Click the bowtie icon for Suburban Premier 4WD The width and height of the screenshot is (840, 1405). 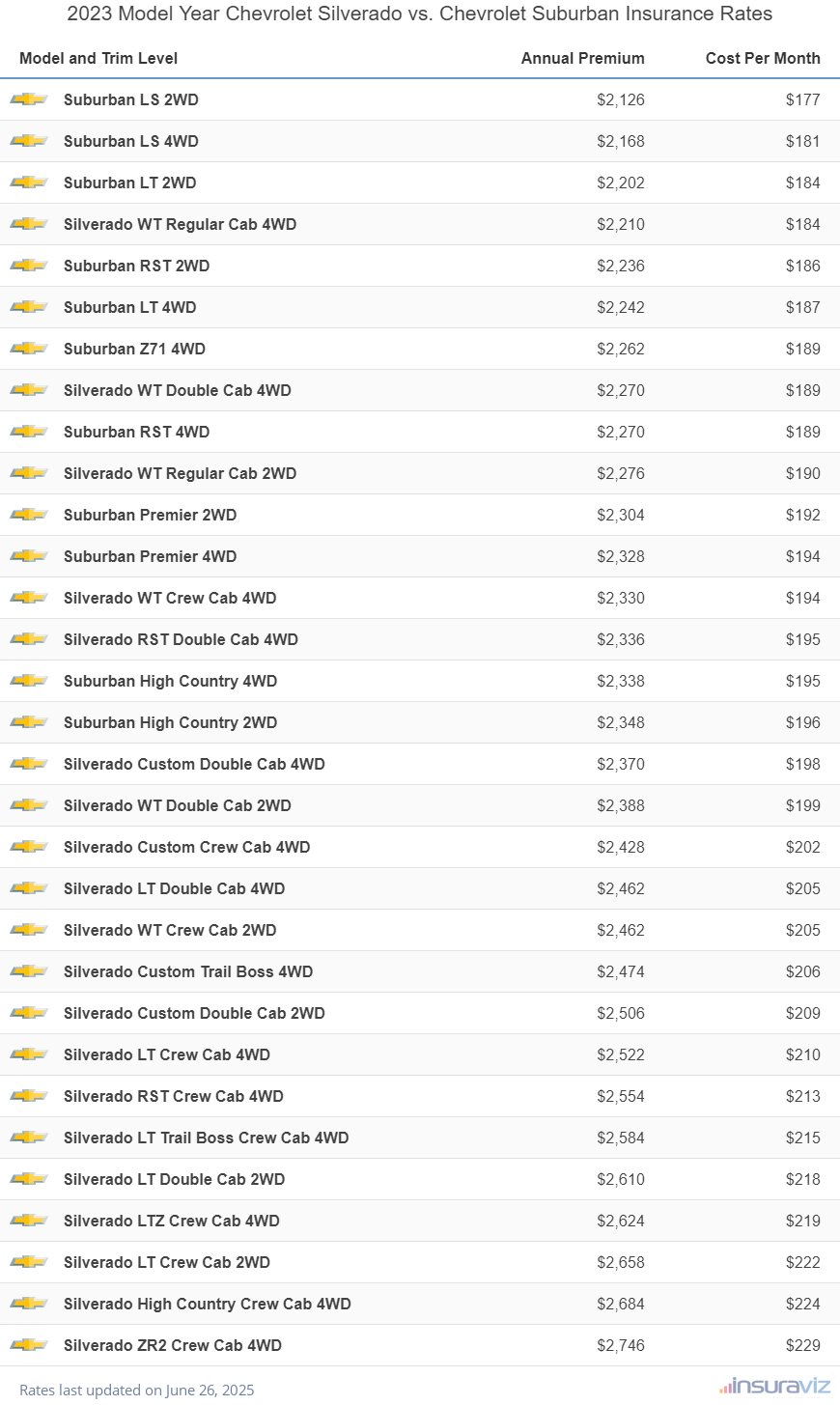pos(29,556)
